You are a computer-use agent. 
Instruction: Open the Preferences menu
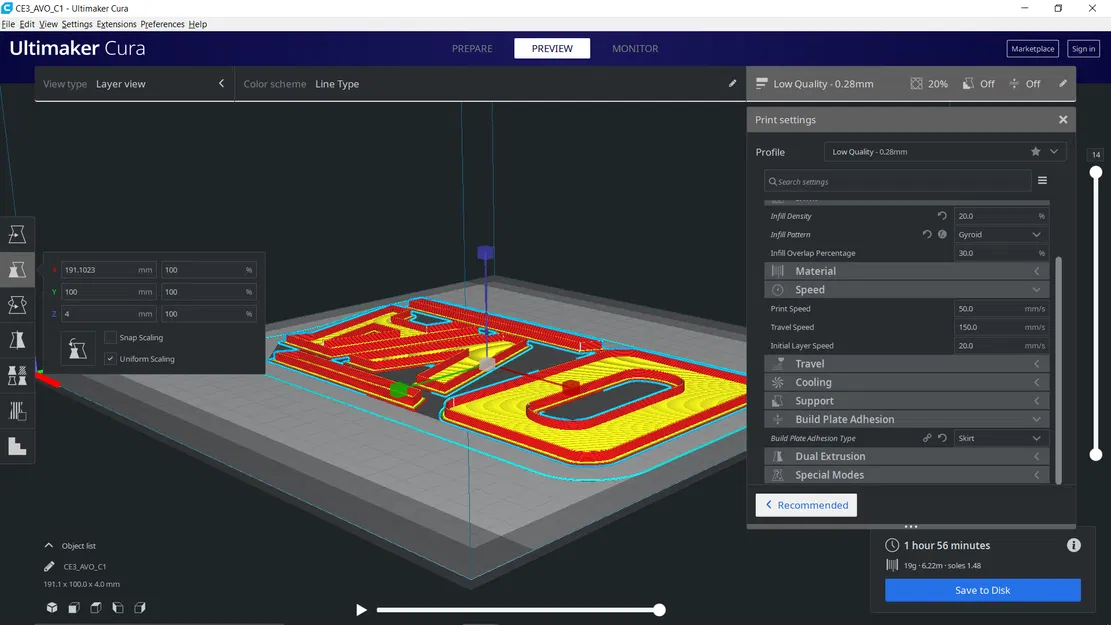point(162,24)
